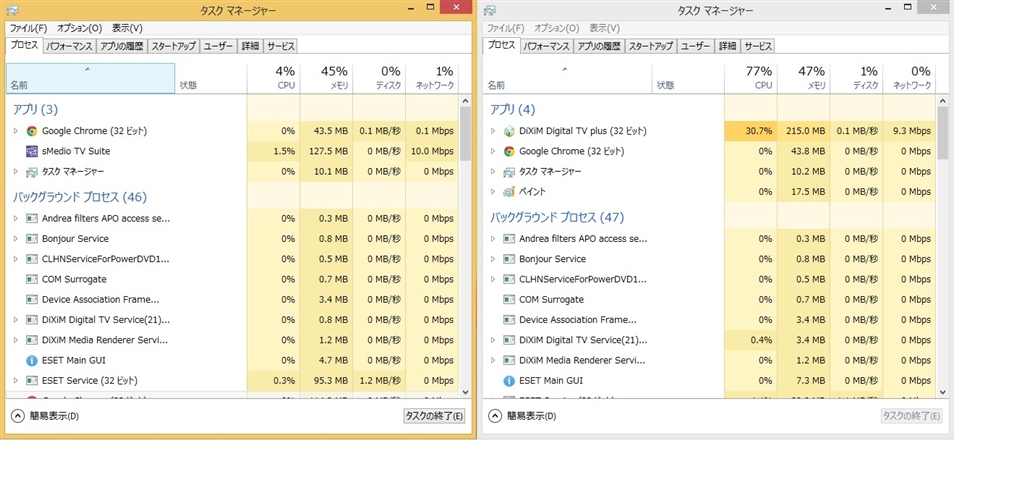Select sMedio TV Suite 127.5 MB memory cell
This screenshot has height=482, width=1024.
327,151
